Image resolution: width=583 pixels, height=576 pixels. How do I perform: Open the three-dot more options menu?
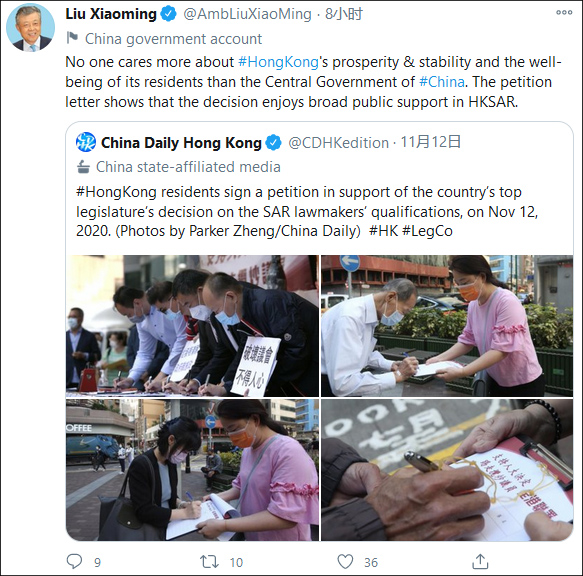pyautogui.click(x=564, y=13)
